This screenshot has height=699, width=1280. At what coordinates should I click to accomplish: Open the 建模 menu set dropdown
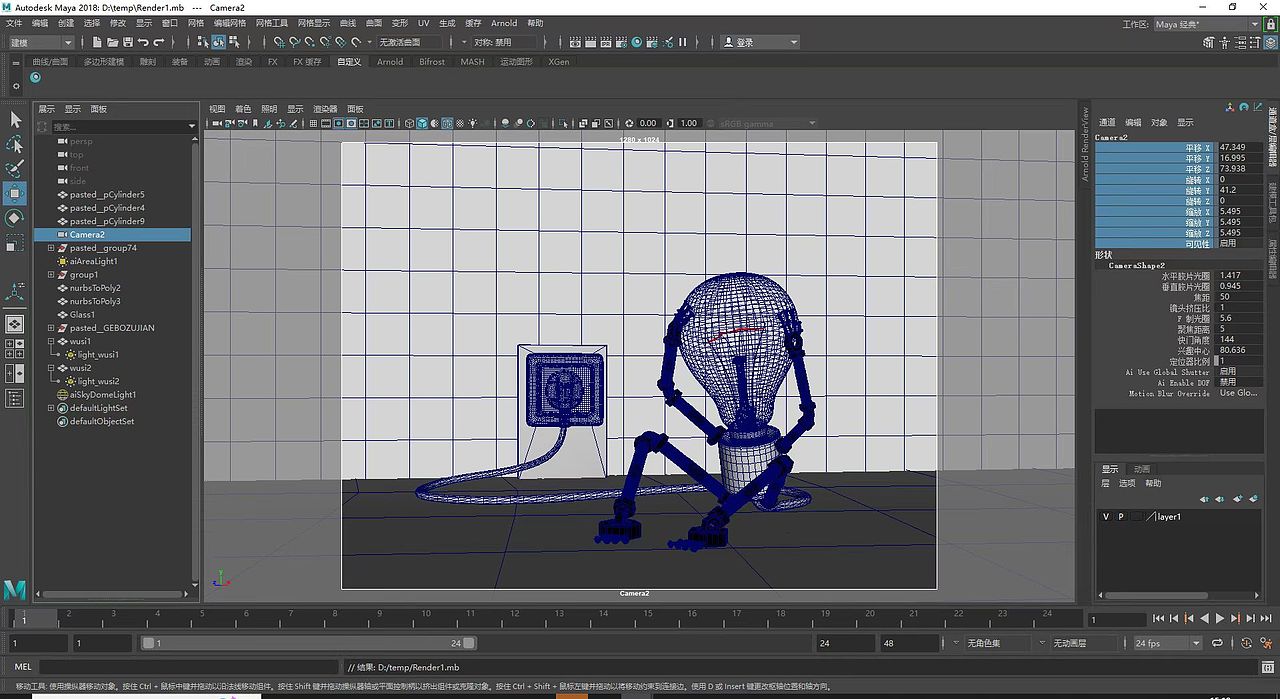(x=40, y=42)
